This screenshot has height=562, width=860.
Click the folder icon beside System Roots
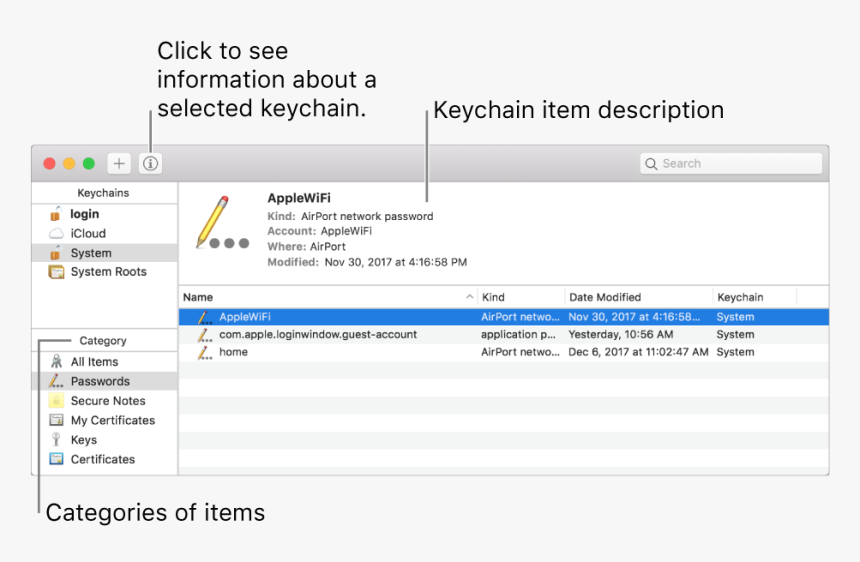[x=56, y=272]
